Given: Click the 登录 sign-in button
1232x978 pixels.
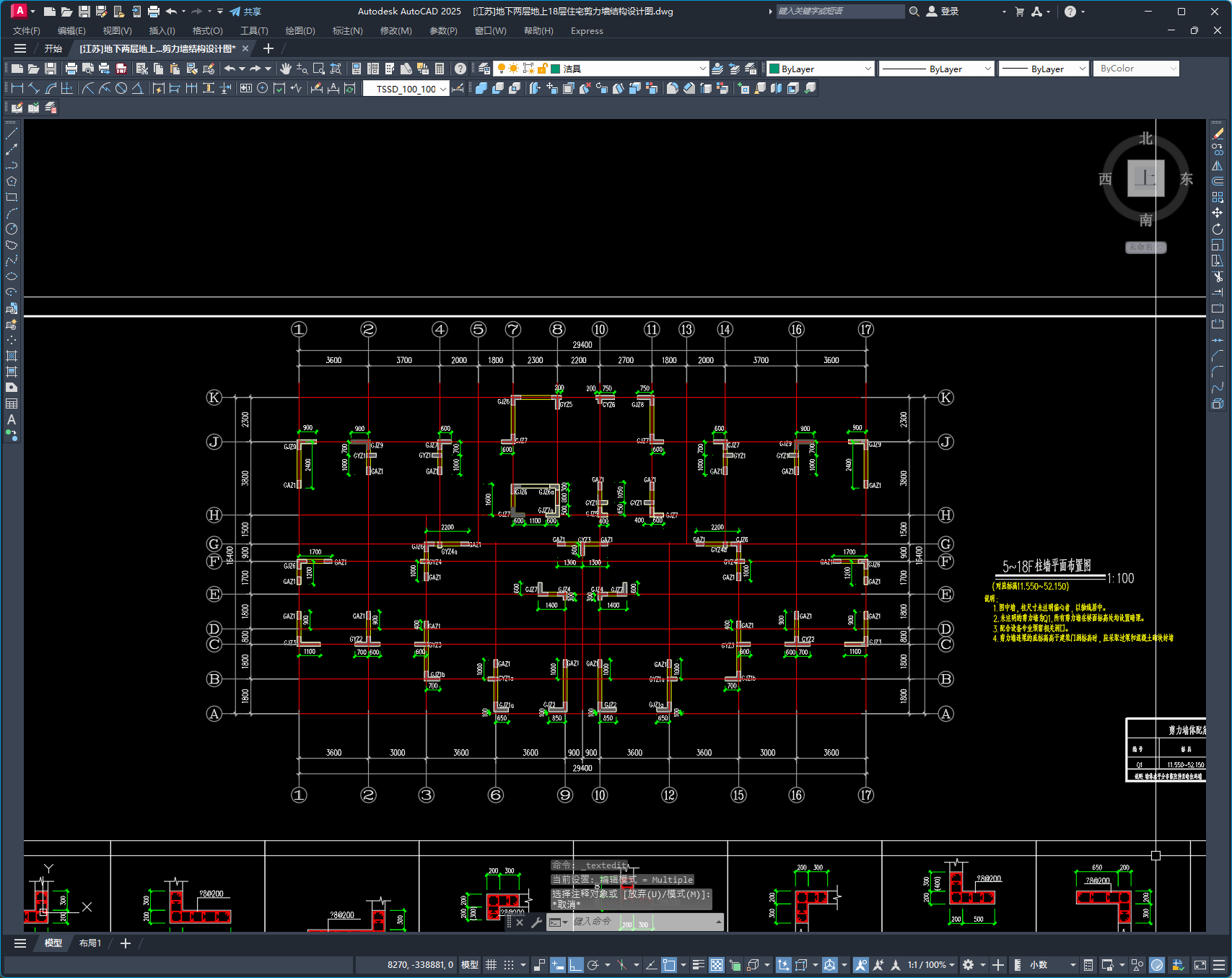Looking at the screenshot, I should click(x=943, y=12).
